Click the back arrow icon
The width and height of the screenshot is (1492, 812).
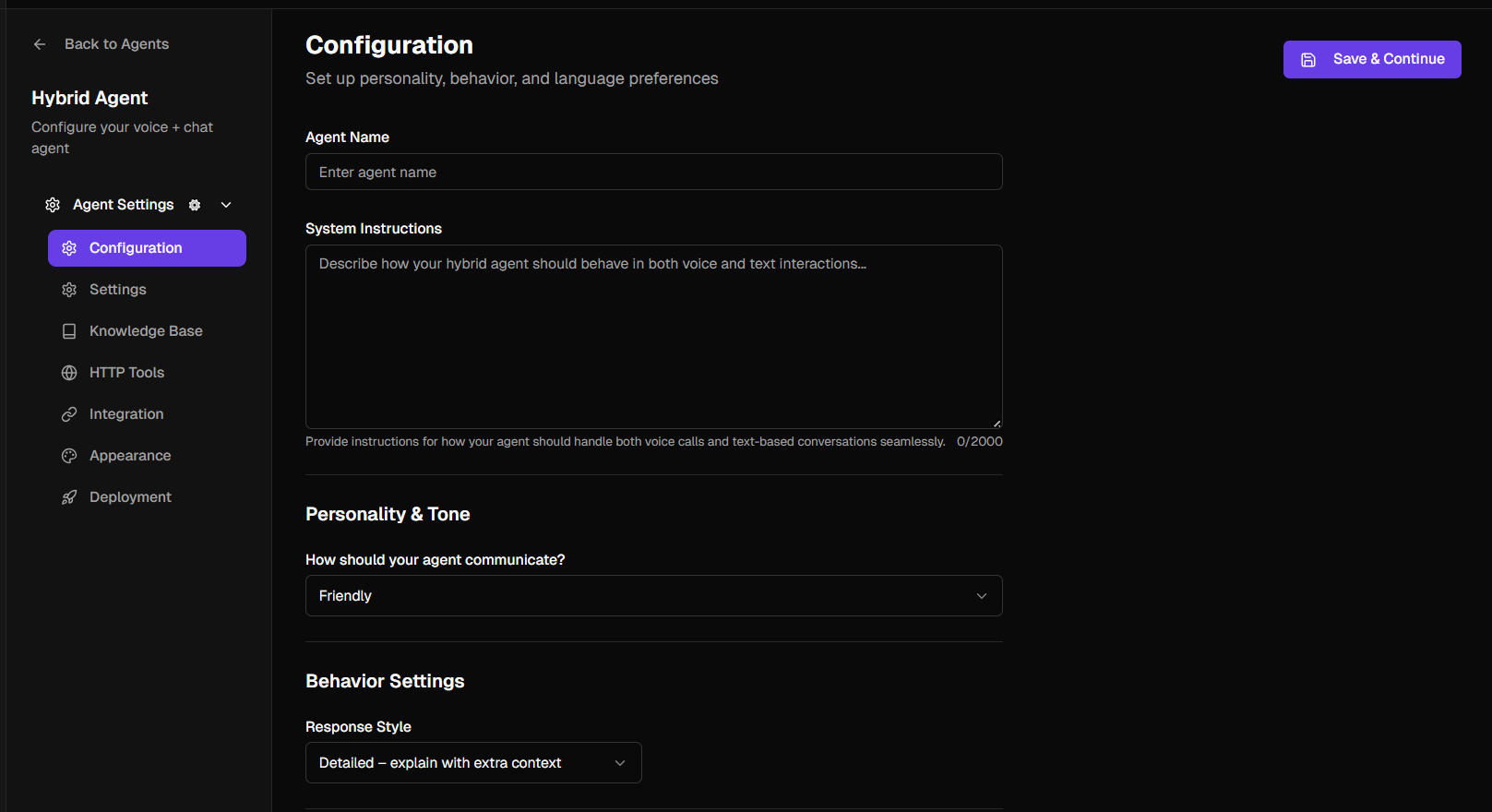click(40, 44)
